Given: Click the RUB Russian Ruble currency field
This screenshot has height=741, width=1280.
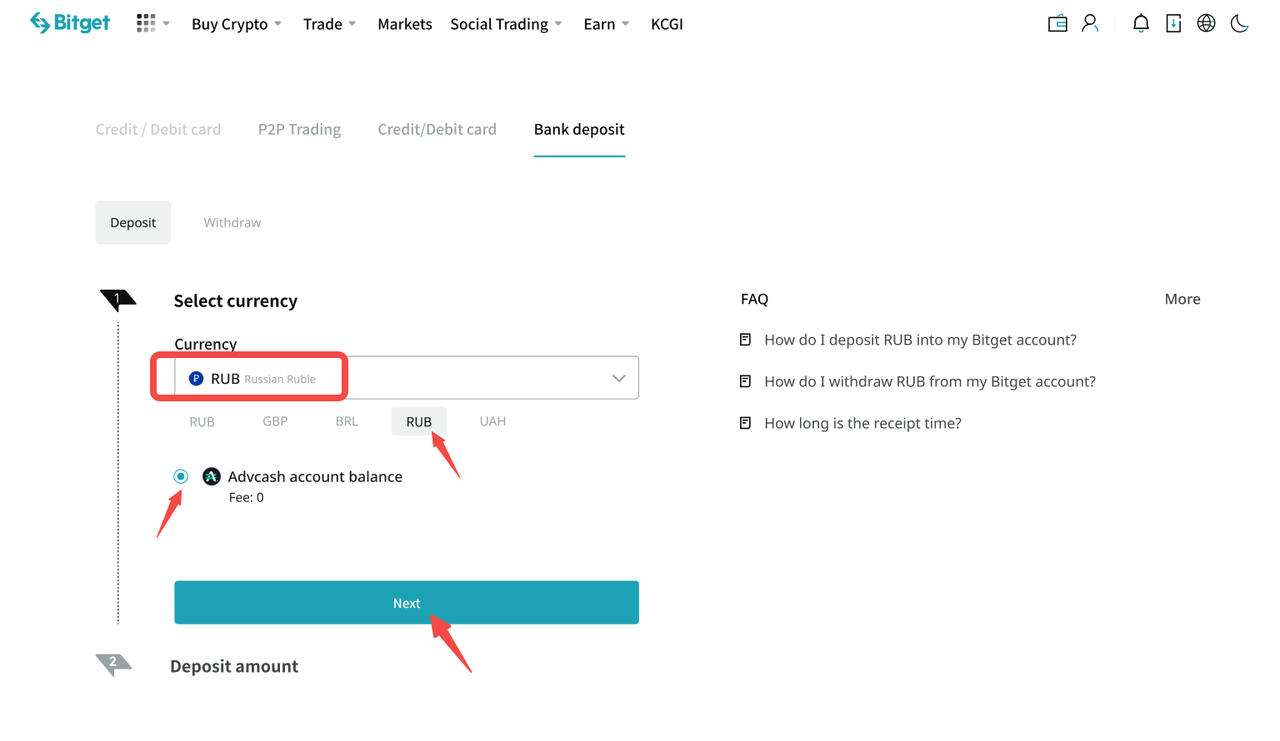Looking at the screenshot, I should 406,378.
